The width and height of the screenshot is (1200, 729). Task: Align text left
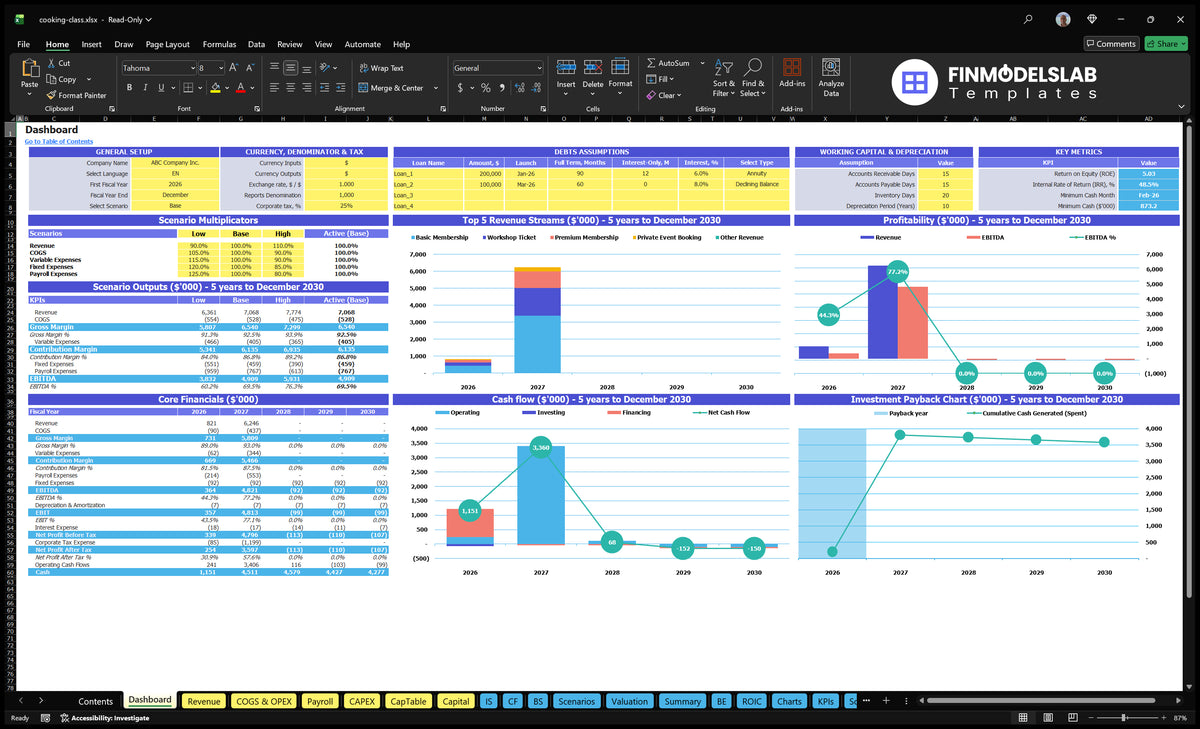(x=274, y=87)
